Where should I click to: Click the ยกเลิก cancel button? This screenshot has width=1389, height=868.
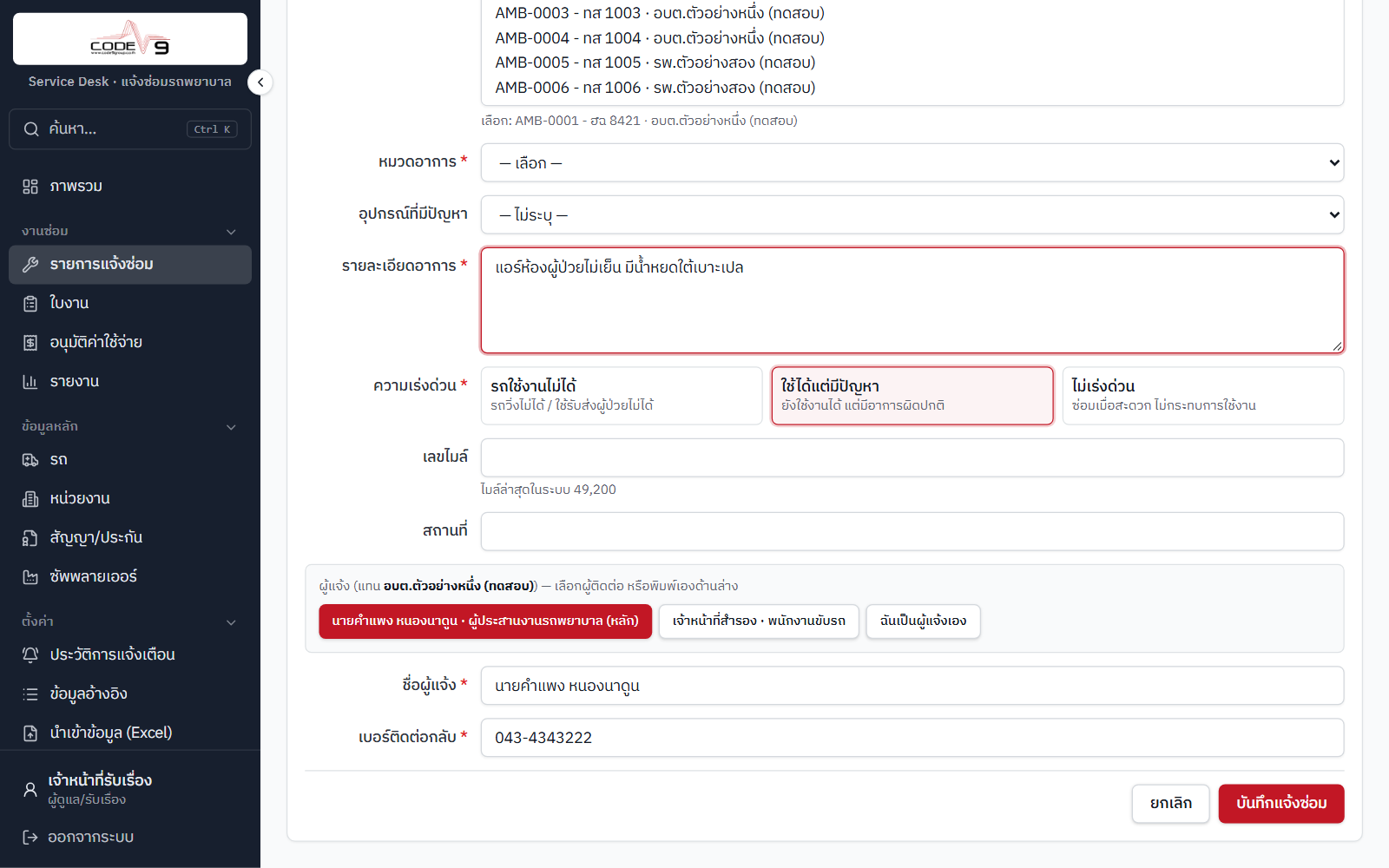(1171, 804)
